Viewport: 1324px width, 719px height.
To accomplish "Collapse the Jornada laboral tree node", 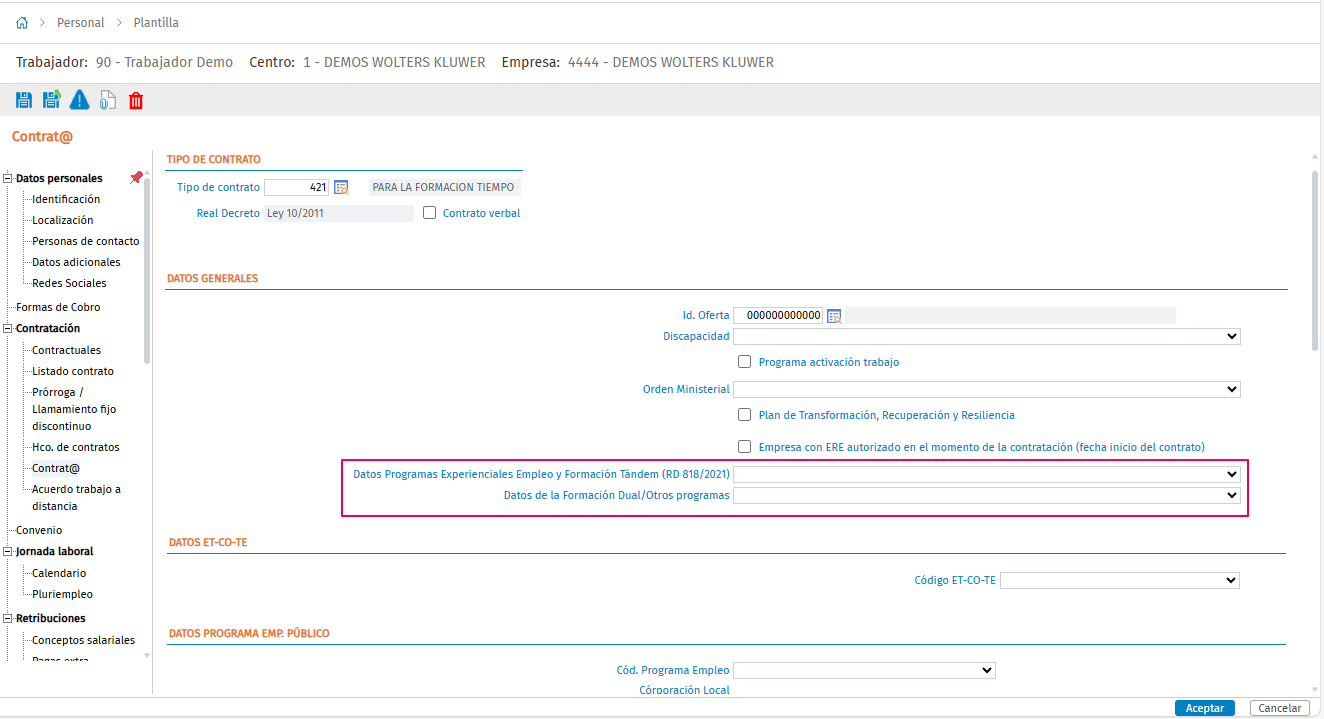I will pos(9,552).
